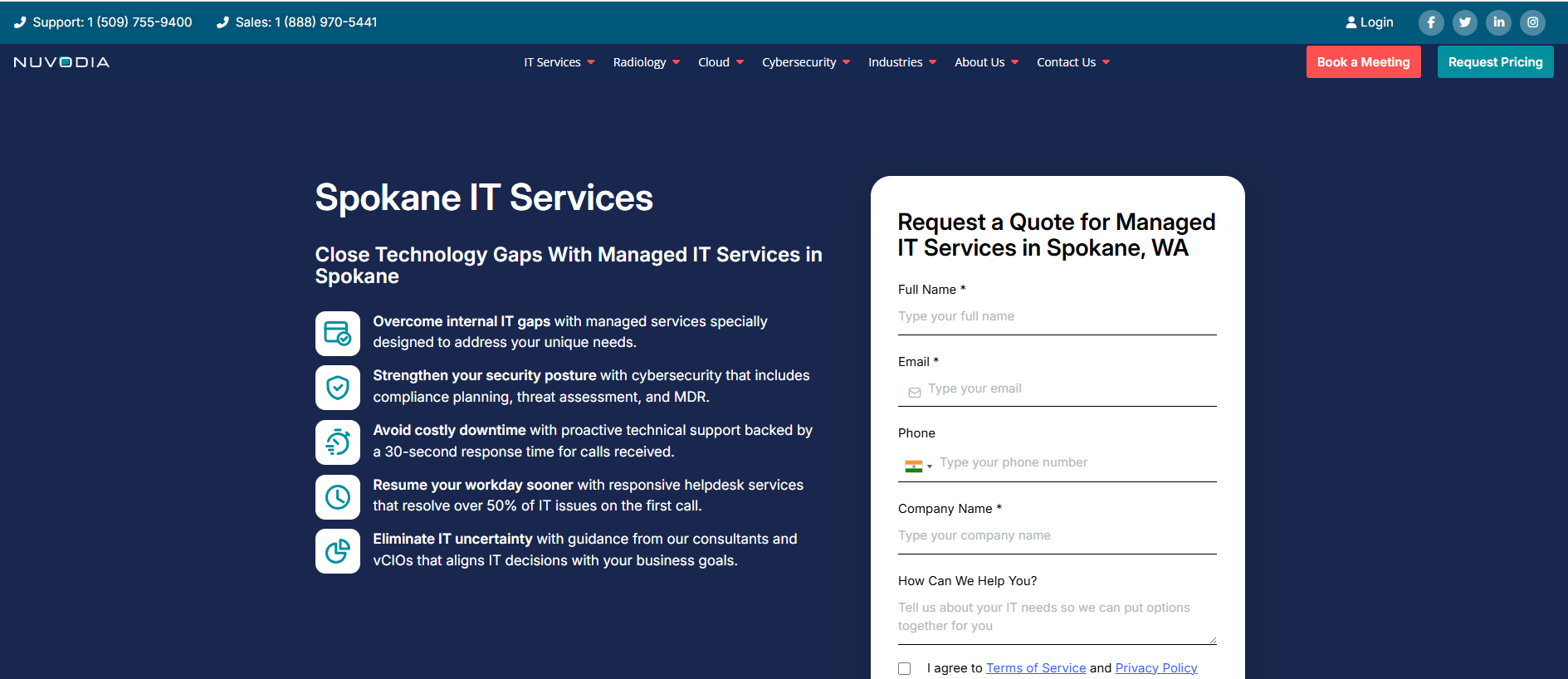Click the costly downtime stopwatch icon
This screenshot has width=1568, height=679.
[x=338, y=442]
